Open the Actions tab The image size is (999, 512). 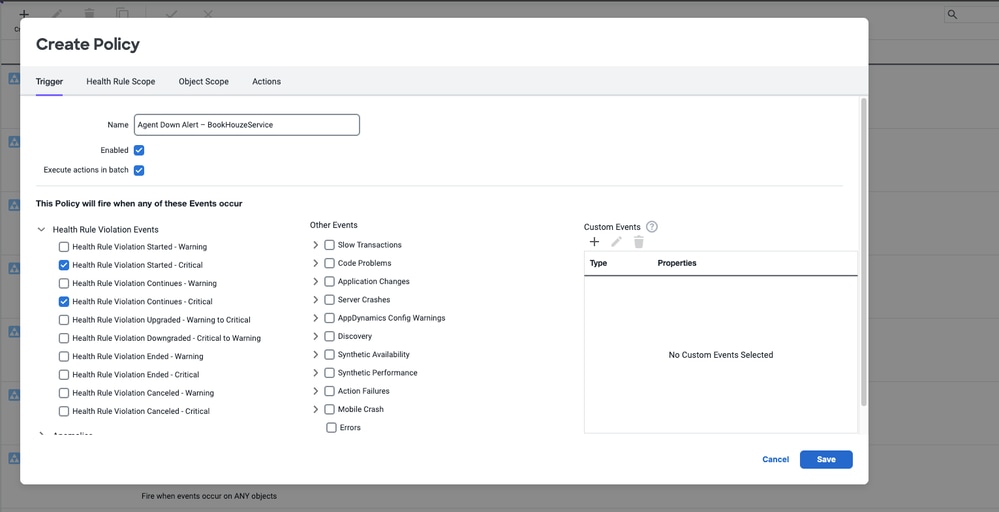click(x=266, y=82)
